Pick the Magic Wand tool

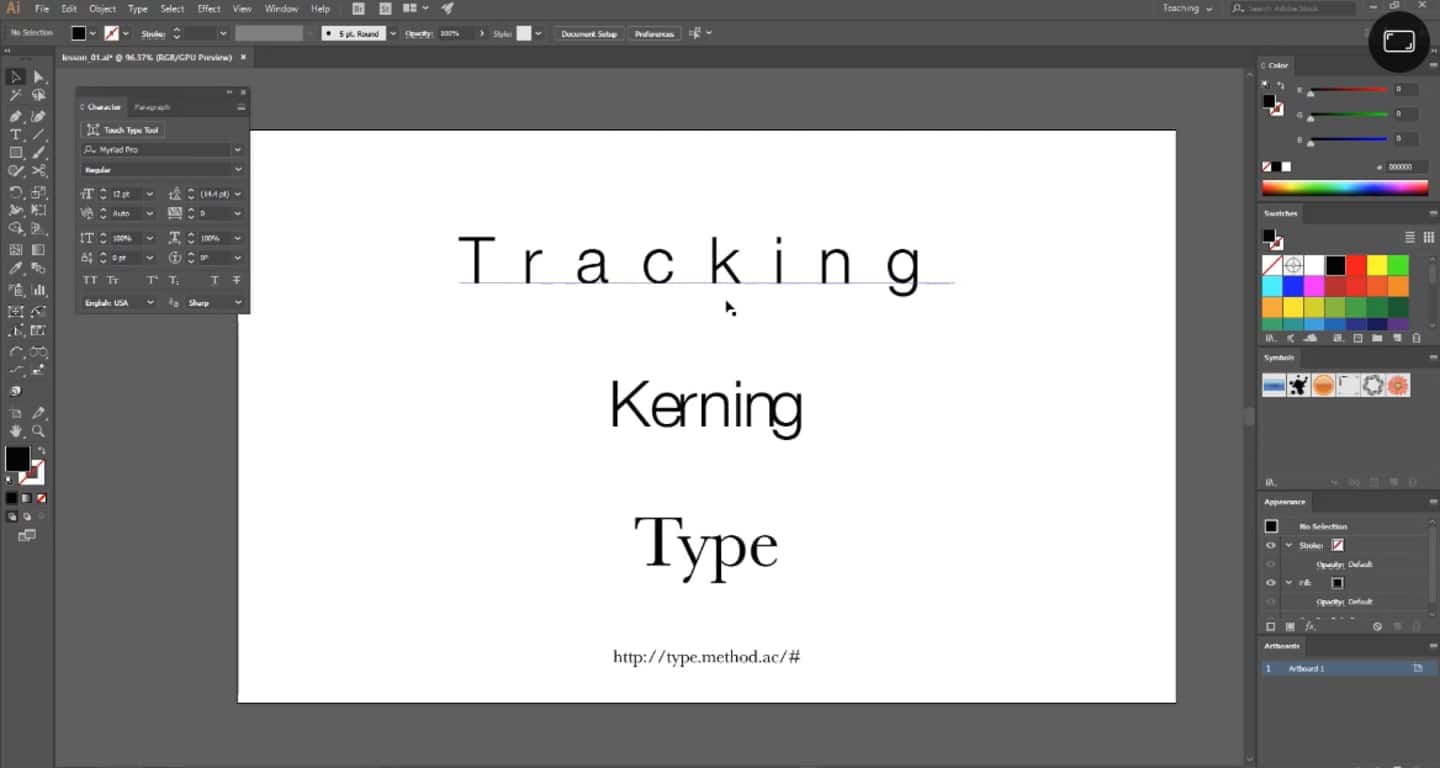16,96
